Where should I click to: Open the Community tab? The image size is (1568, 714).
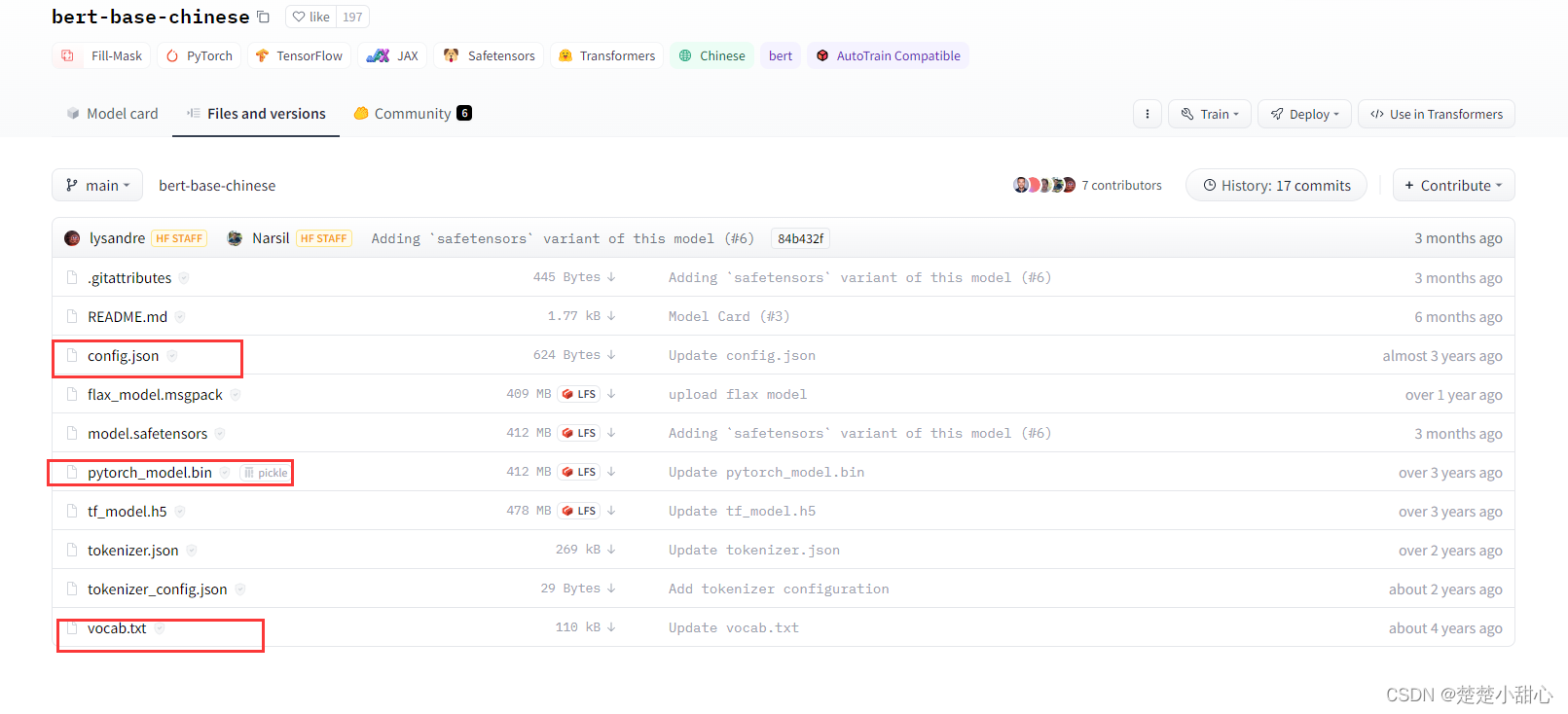413,114
